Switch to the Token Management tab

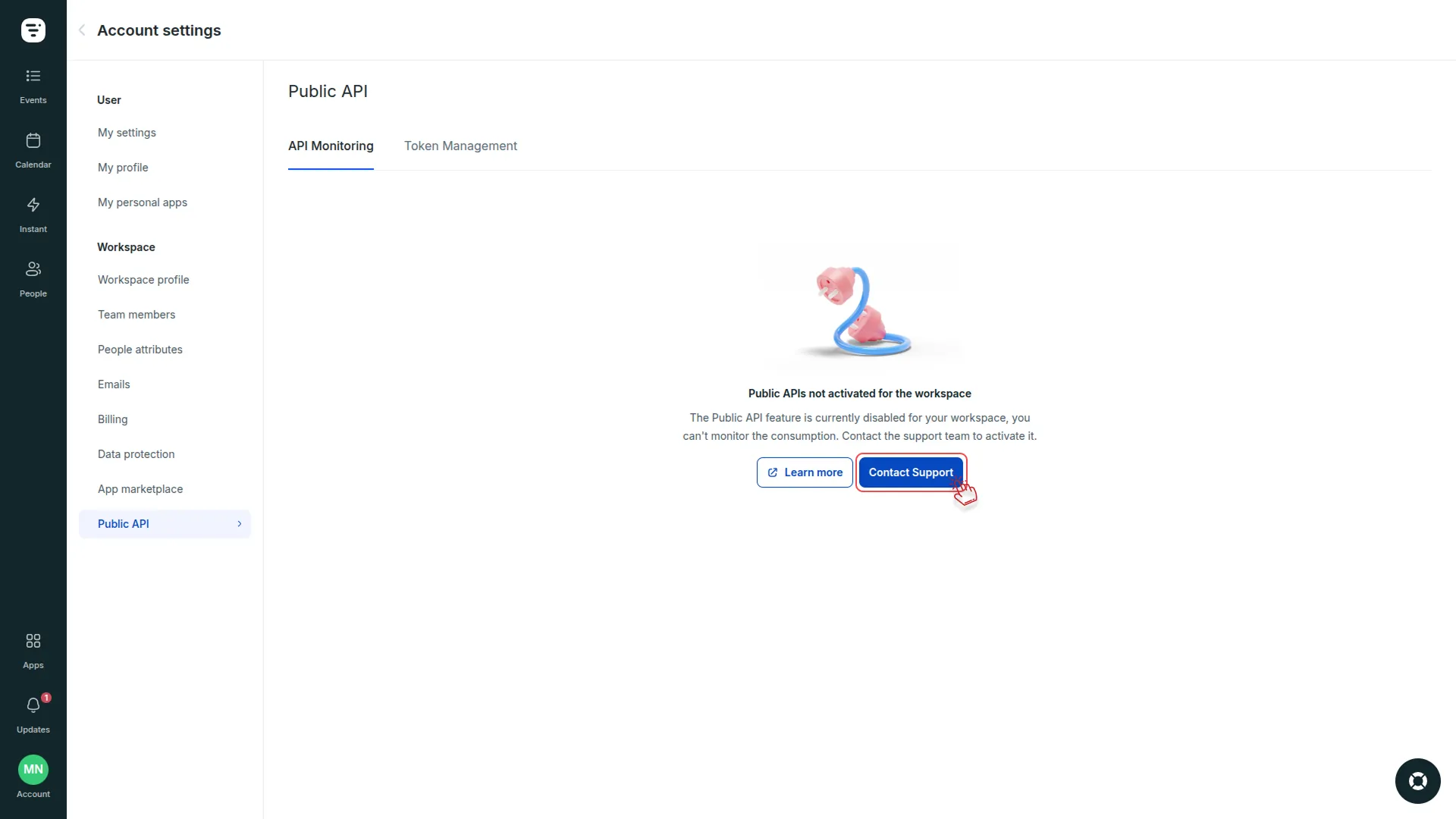click(x=460, y=146)
